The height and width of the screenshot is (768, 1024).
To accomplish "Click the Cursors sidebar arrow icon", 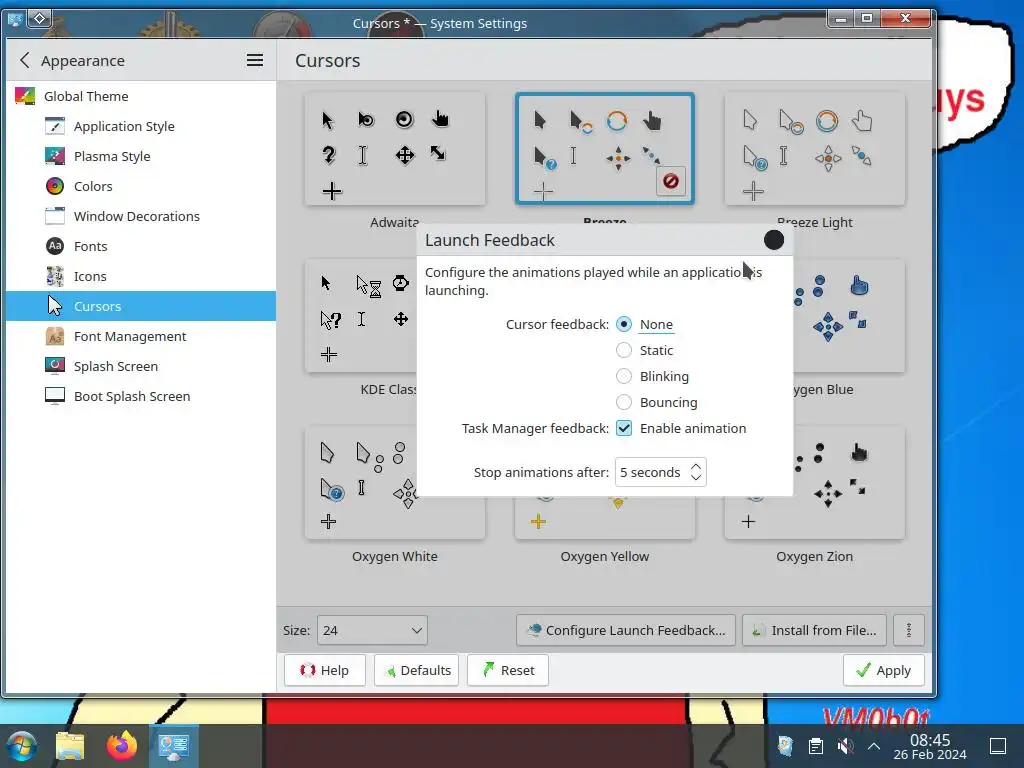I will coord(55,306).
